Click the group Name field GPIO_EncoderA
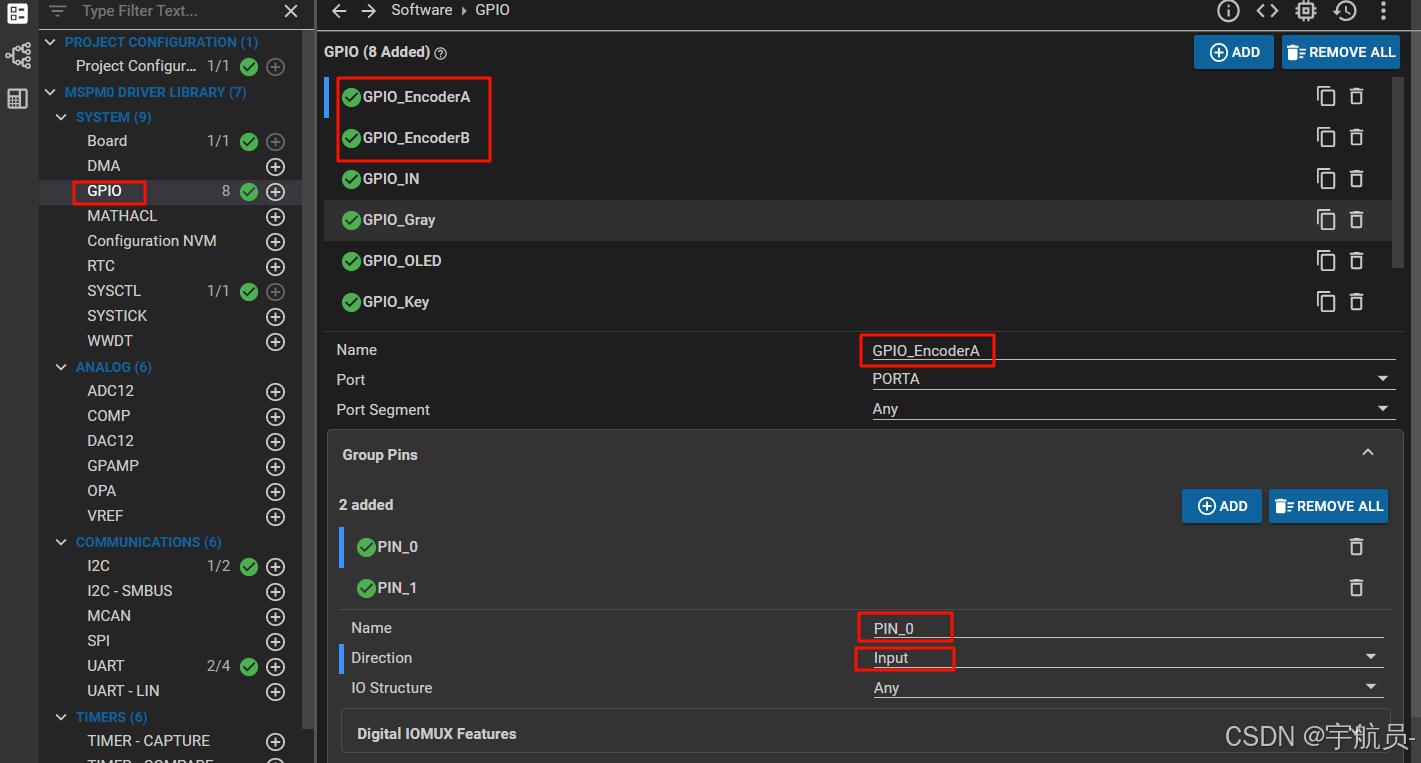Screen dimensions: 1421x763 [1132, 350]
